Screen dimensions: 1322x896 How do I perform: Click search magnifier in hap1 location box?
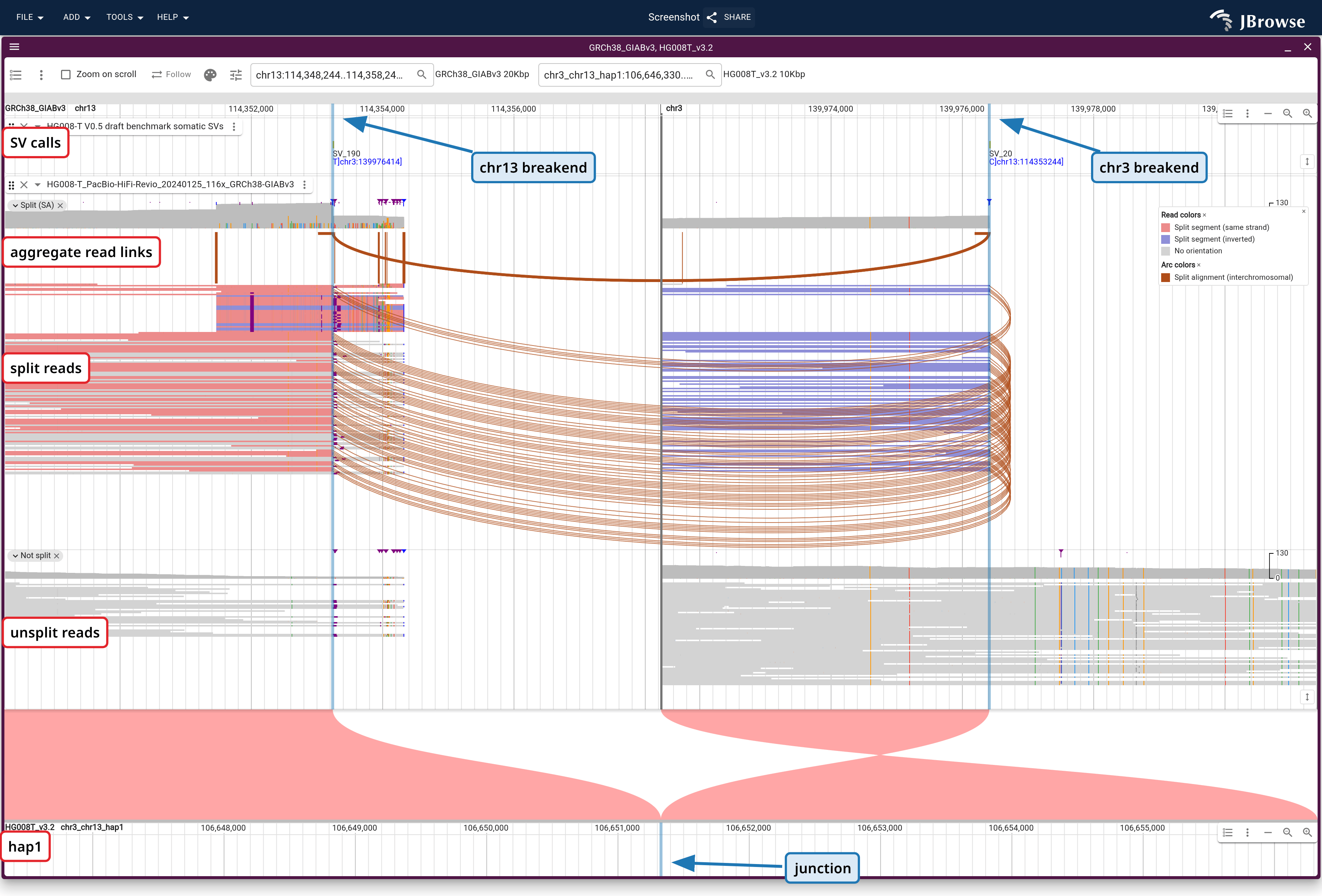[710, 75]
